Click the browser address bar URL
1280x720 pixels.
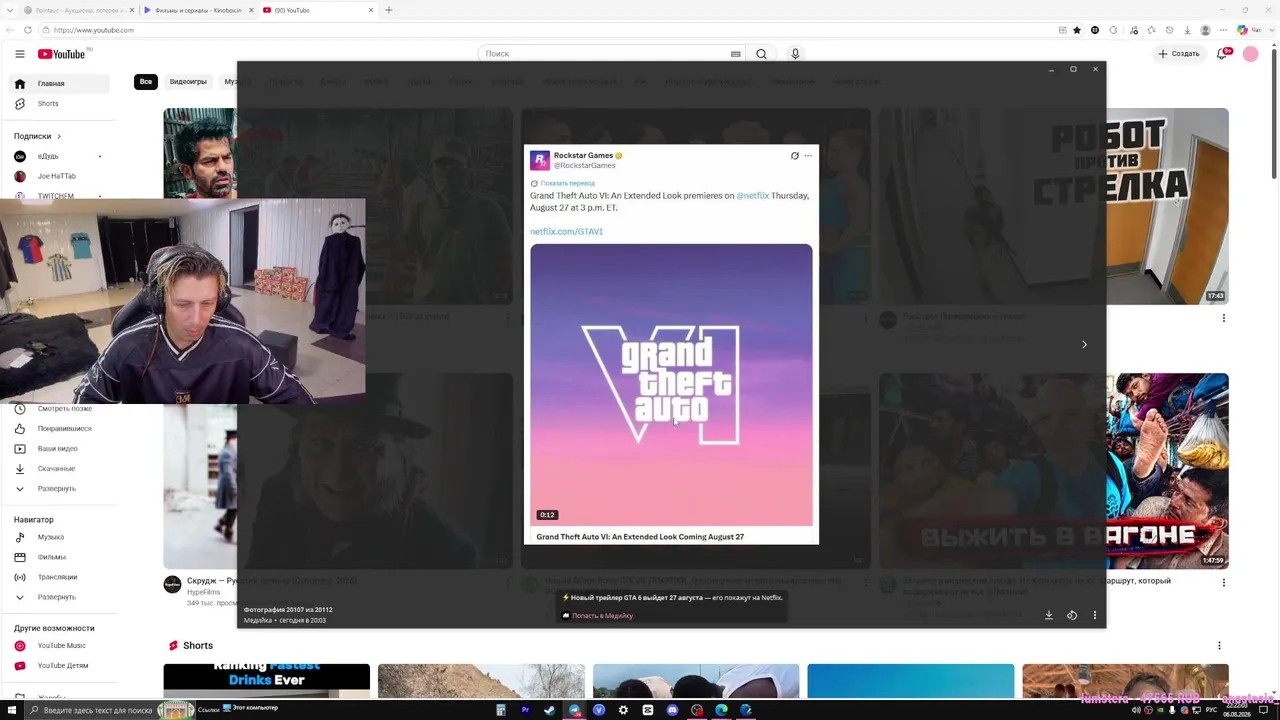(94, 30)
